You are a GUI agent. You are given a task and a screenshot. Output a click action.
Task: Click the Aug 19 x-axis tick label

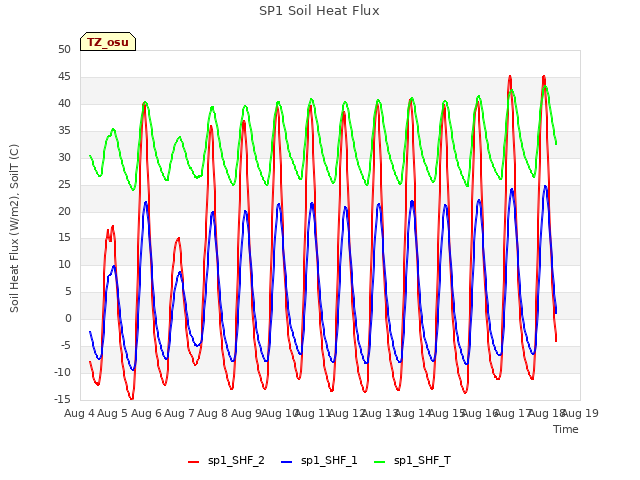click(x=580, y=413)
